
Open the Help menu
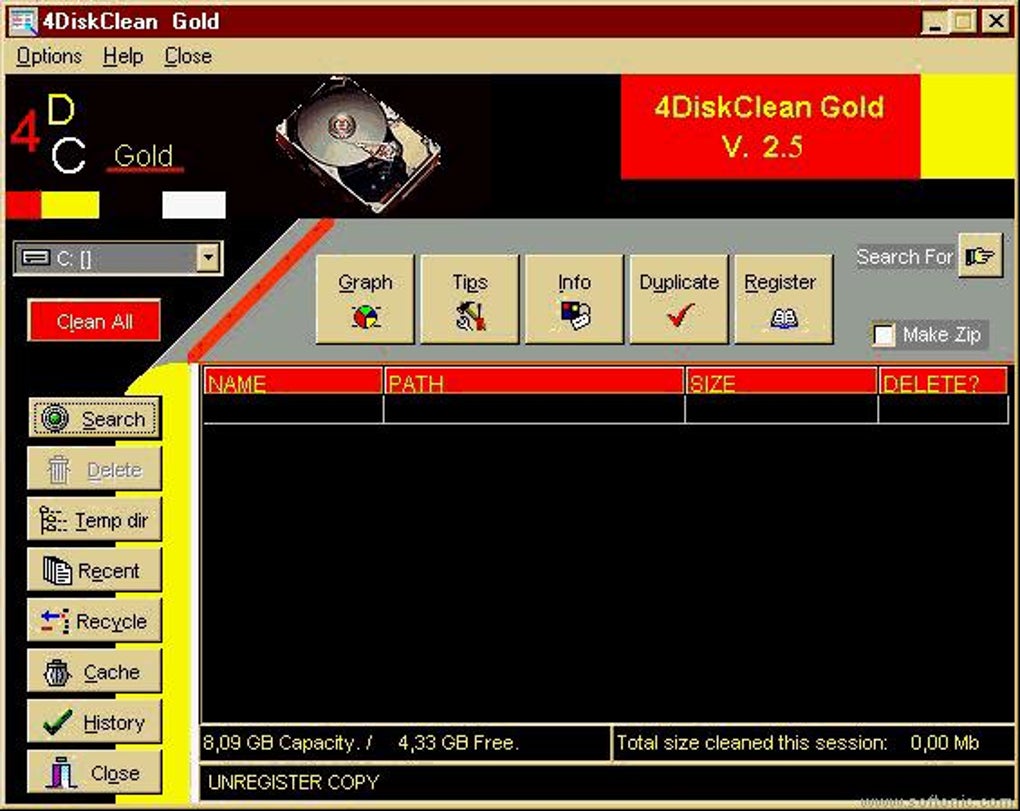(x=123, y=57)
